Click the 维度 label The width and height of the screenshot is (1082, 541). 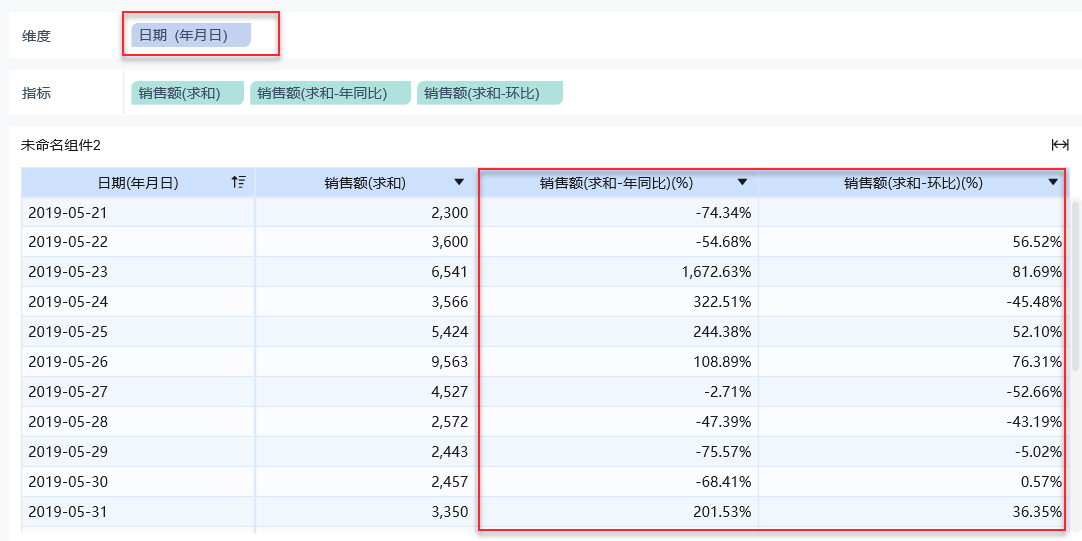pos(37,36)
